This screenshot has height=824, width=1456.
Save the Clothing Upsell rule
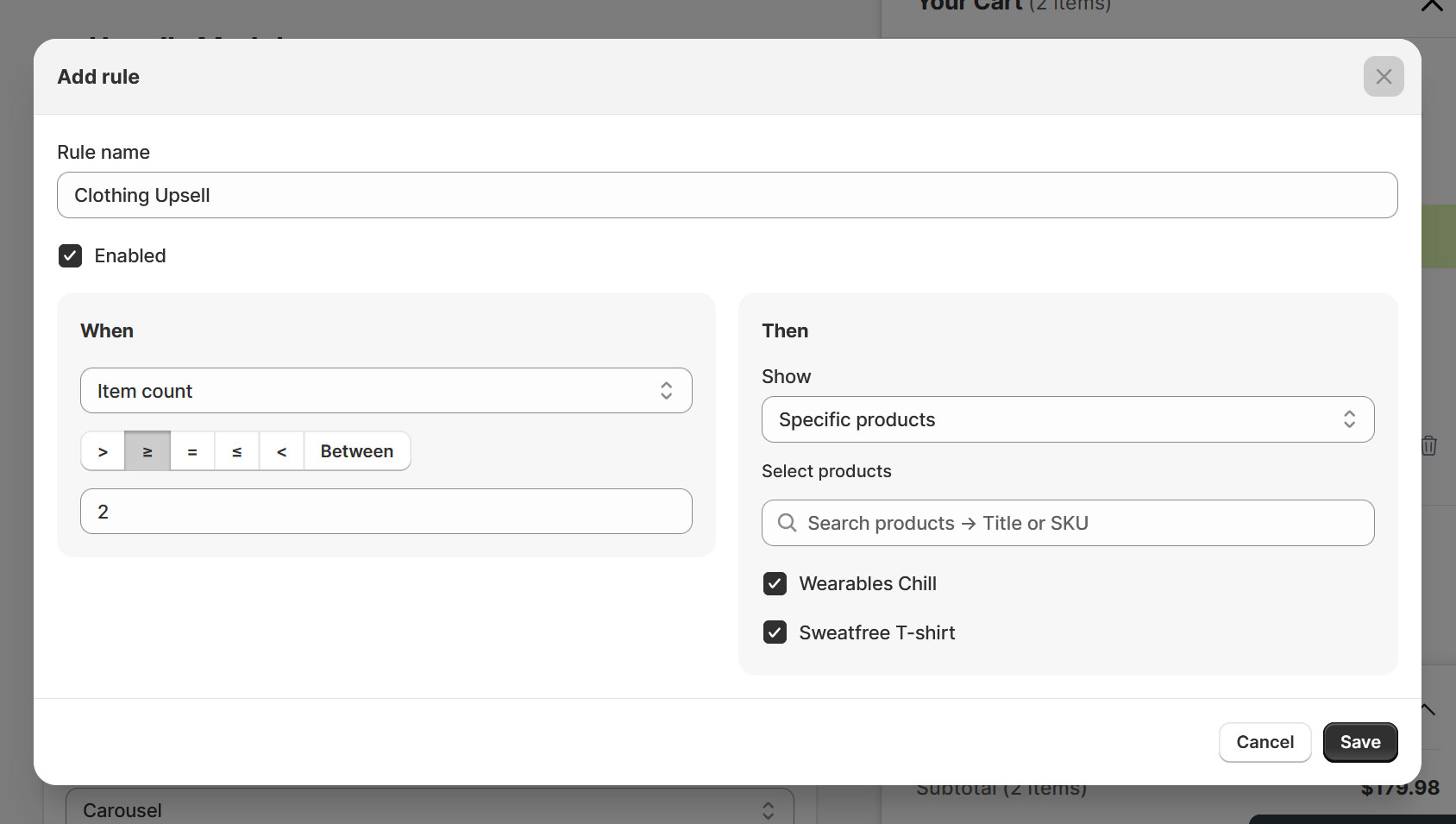point(1360,742)
